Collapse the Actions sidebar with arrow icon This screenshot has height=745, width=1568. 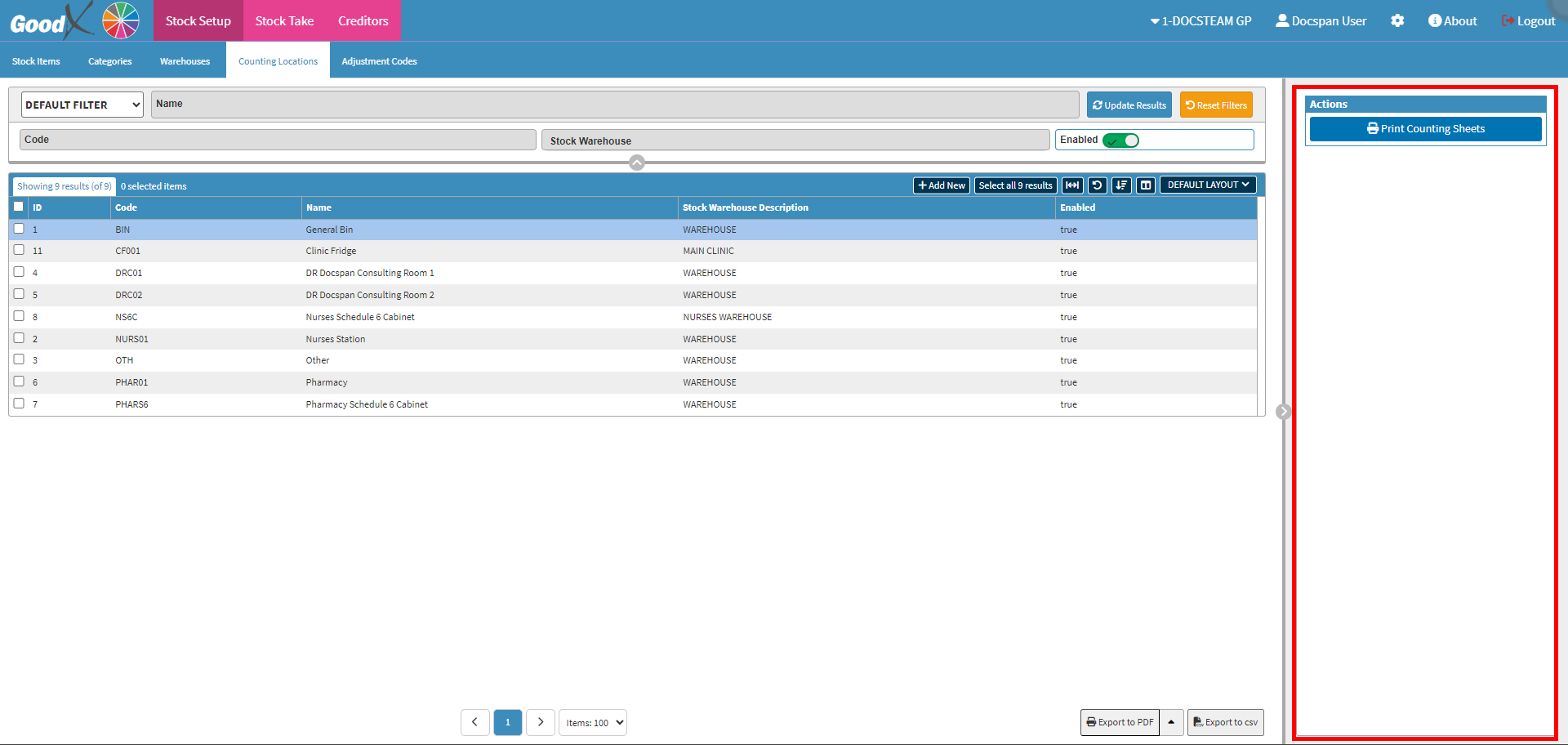click(x=1283, y=412)
